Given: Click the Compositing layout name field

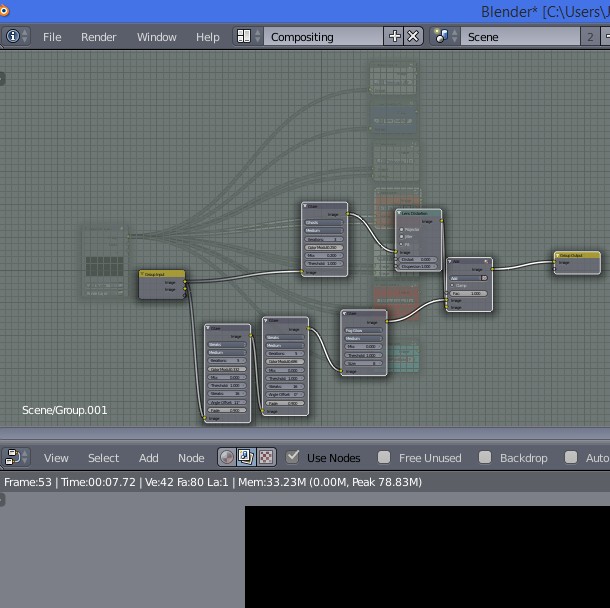Looking at the screenshot, I should tap(322, 36).
